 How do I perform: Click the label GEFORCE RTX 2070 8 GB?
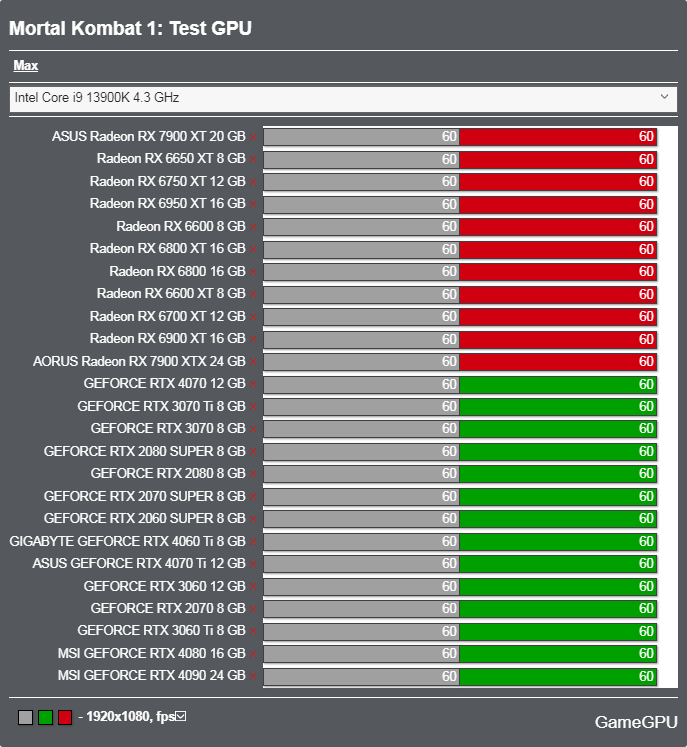click(168, 608)
